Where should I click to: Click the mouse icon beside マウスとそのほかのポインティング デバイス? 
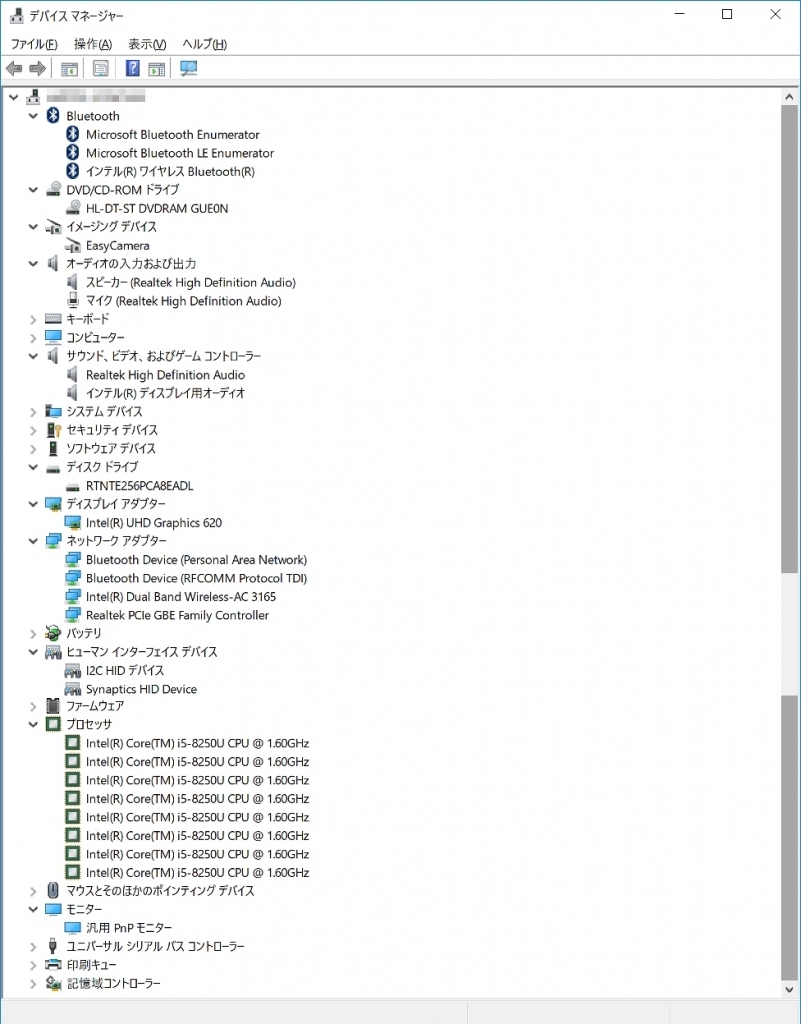[53, 890]
